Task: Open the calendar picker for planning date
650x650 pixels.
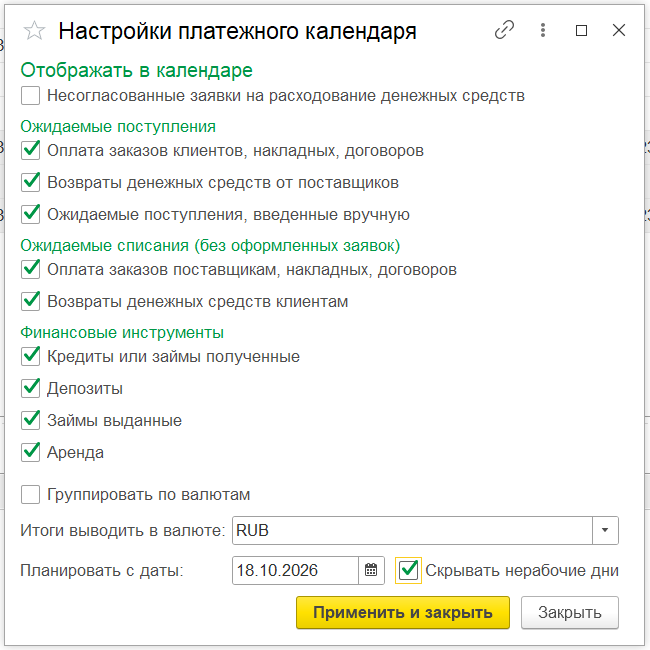Action: pyautogui.click(x=371, y=570)
